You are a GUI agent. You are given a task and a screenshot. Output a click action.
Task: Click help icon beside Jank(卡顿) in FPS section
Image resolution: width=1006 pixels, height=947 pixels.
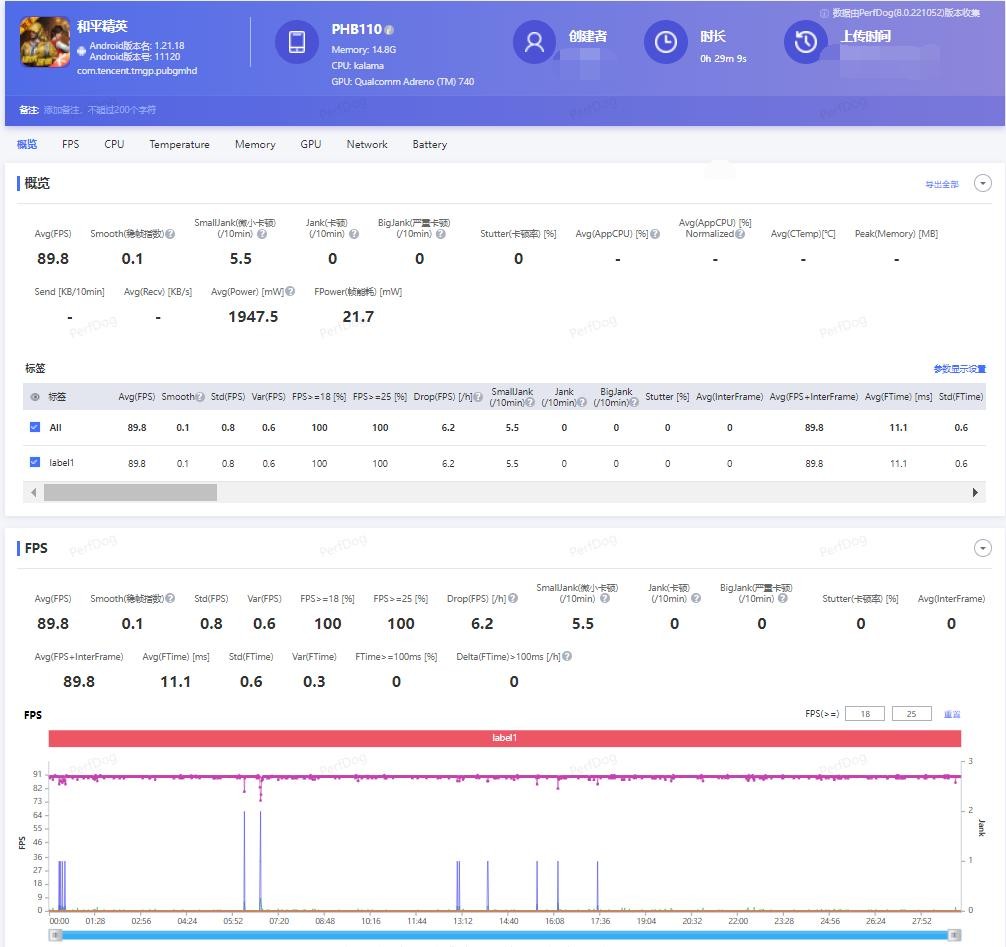696,599
